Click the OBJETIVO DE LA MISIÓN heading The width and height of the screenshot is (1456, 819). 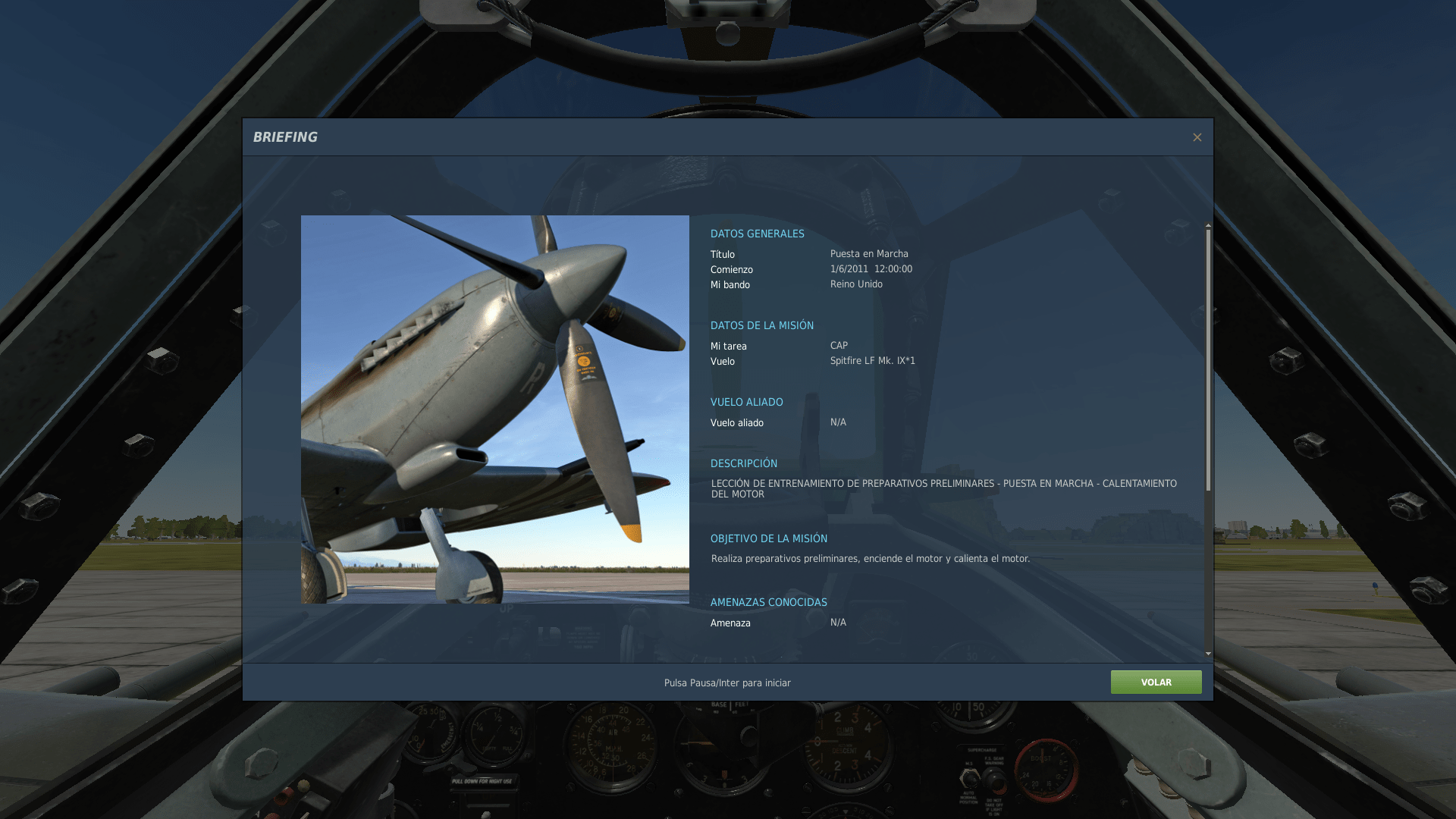pos(768,538)
